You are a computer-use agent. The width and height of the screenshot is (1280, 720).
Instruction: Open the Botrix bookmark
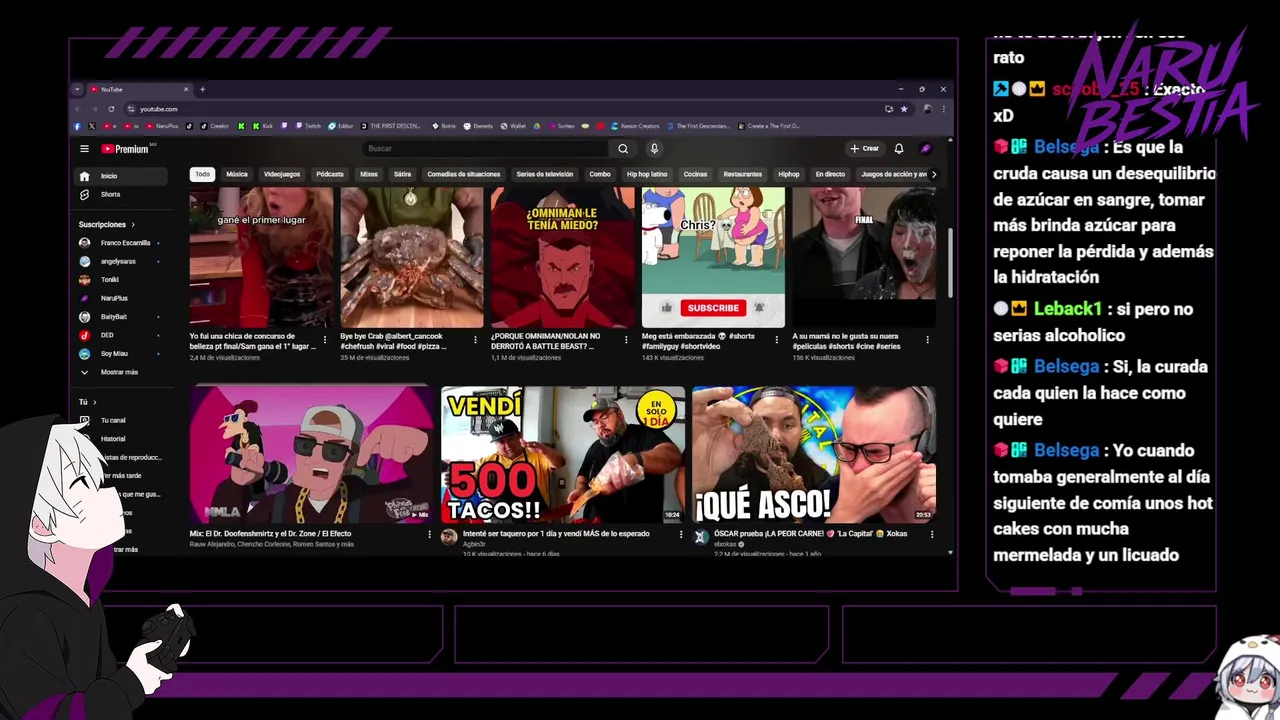445,126
